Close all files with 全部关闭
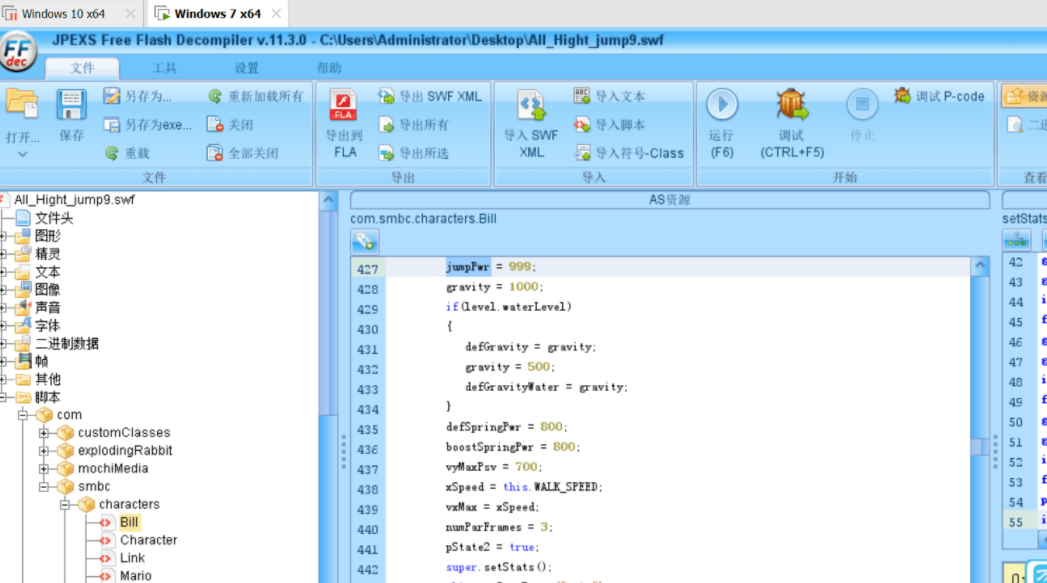 coord(243,153)
